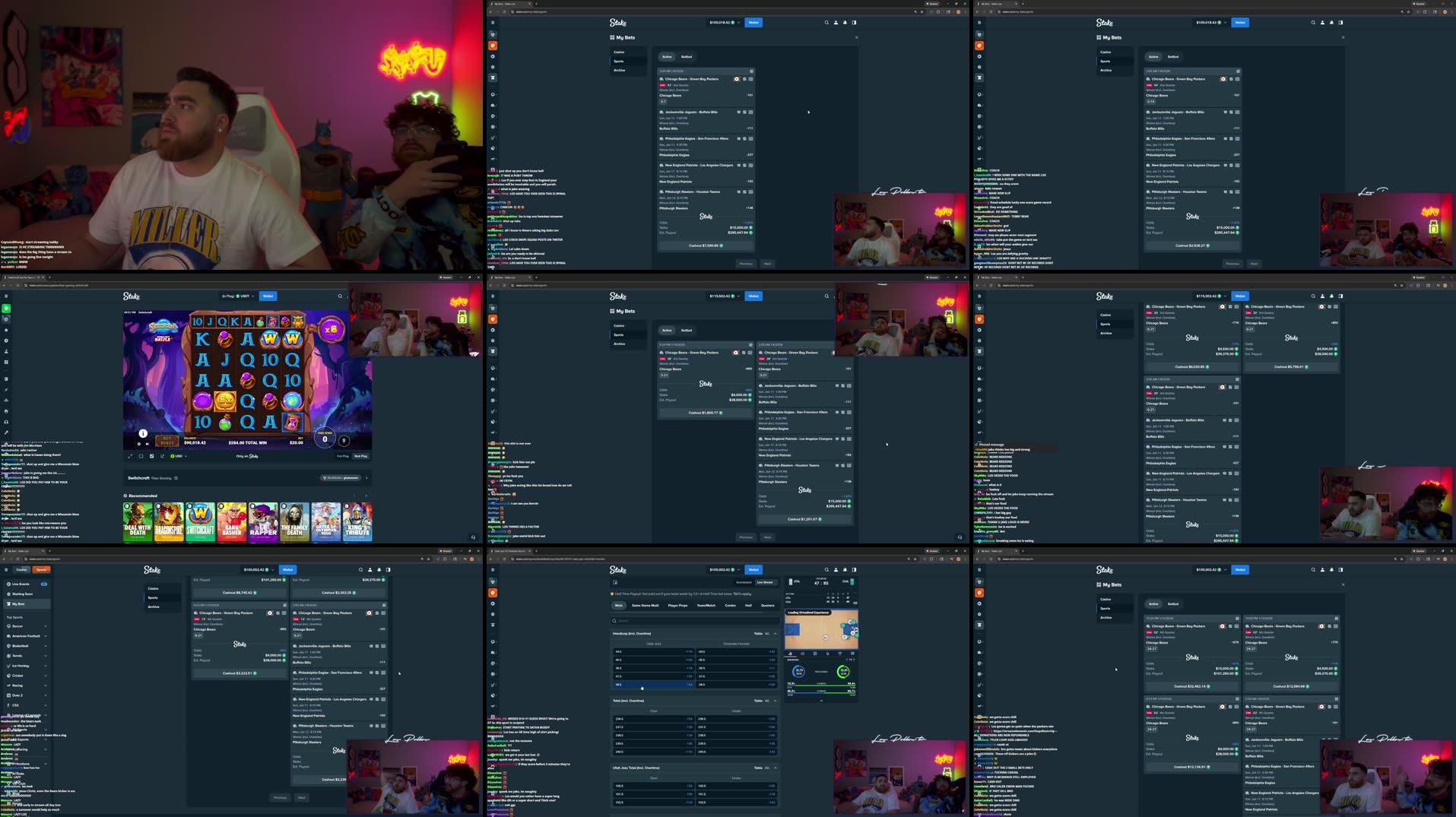Switch from Real Play to Fun Play
This screenshot has width=1456, height=817.
pyautogui.click(x=343, y=456)
